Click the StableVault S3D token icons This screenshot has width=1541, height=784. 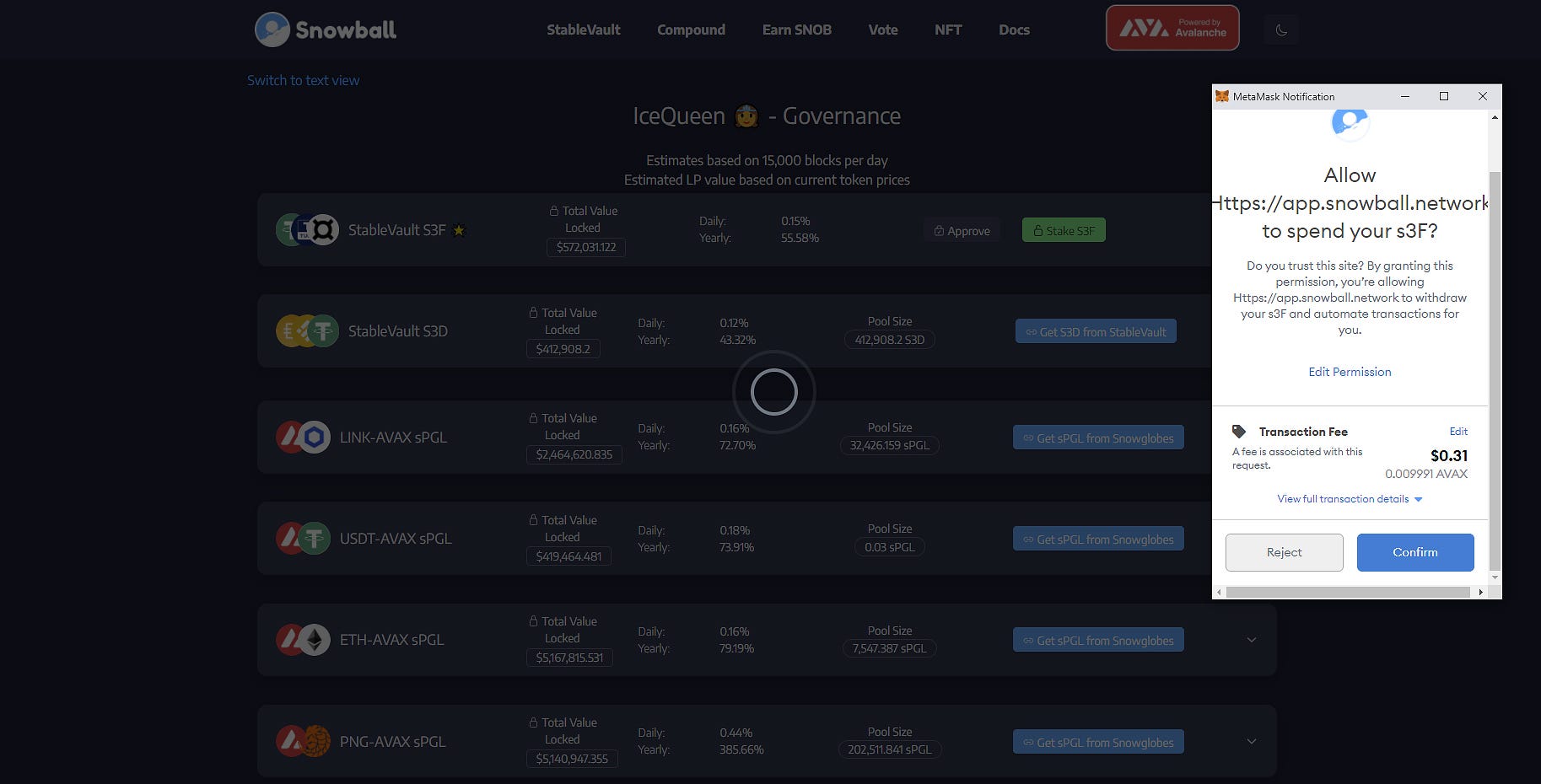click(x=308, y=331)
